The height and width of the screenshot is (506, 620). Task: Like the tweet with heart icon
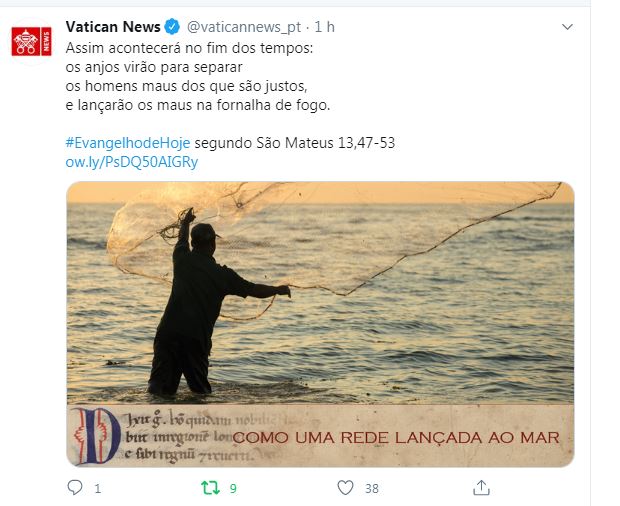click(345, 488)
